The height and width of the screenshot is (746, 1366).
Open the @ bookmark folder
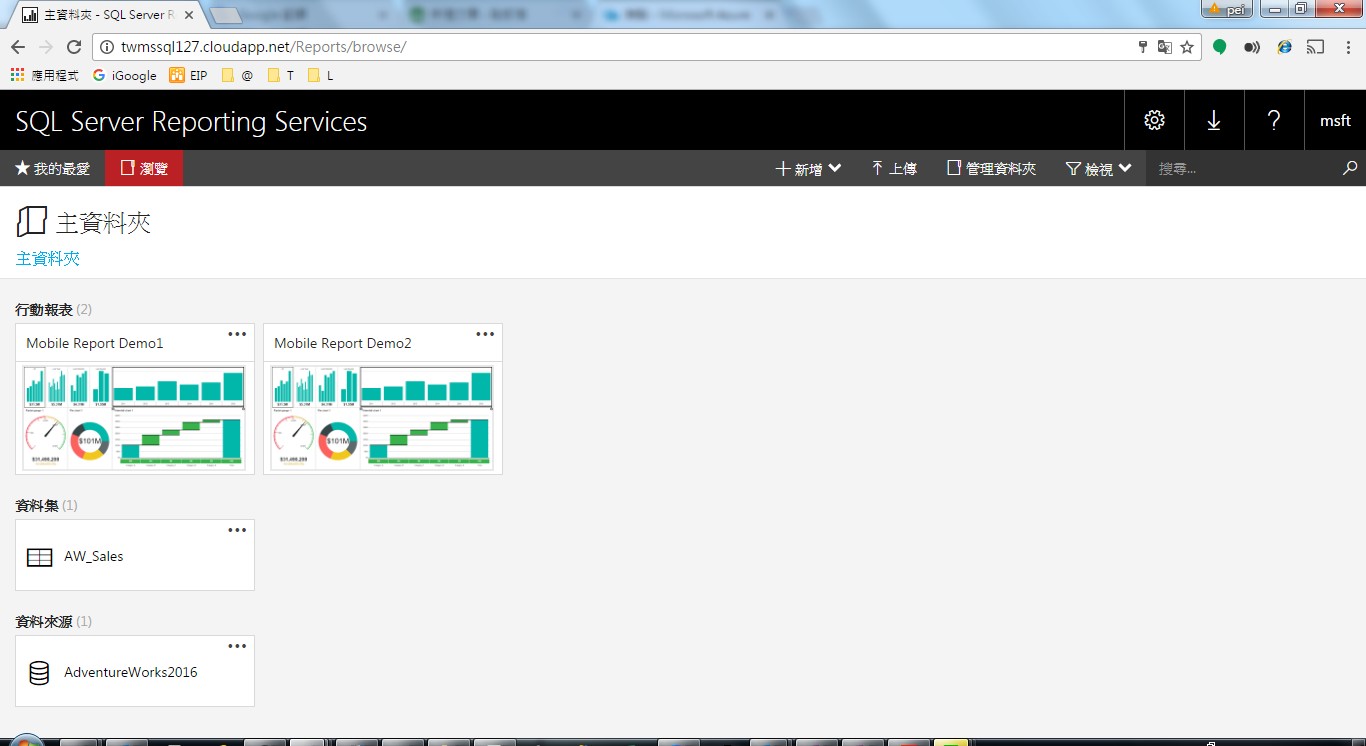tap(238, 75)
